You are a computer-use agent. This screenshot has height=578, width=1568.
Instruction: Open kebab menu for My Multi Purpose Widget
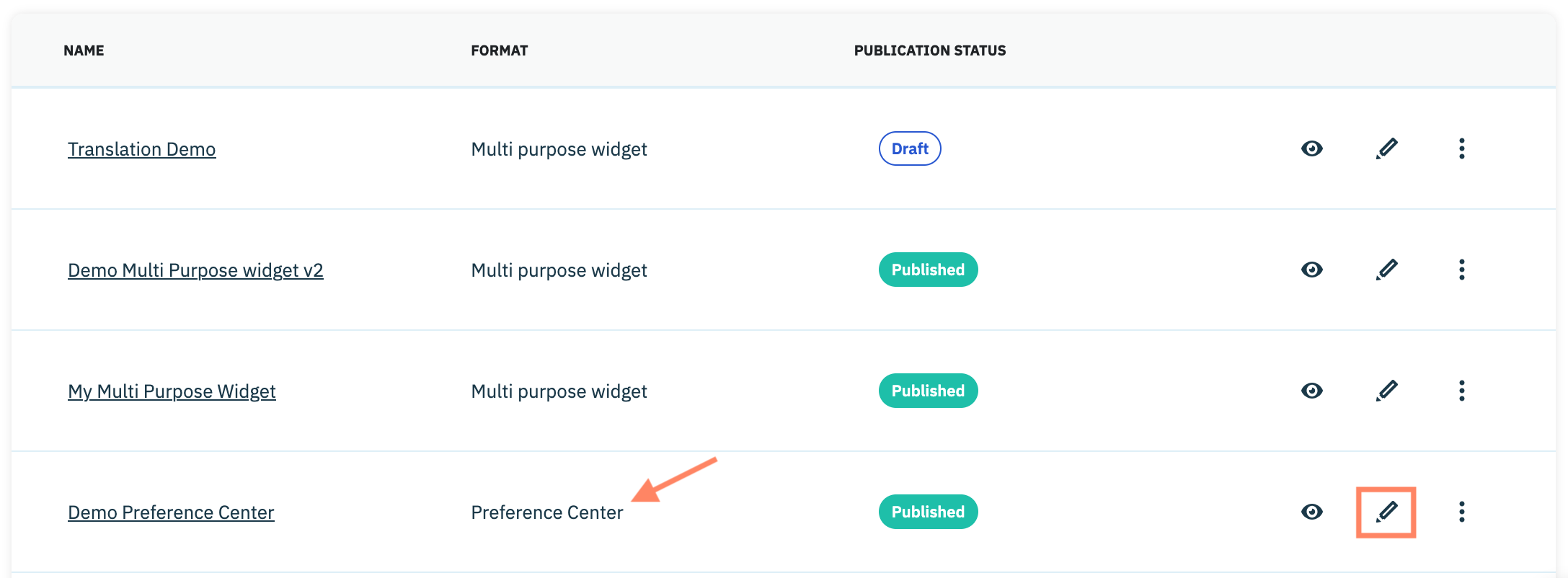click(1461, 391)
